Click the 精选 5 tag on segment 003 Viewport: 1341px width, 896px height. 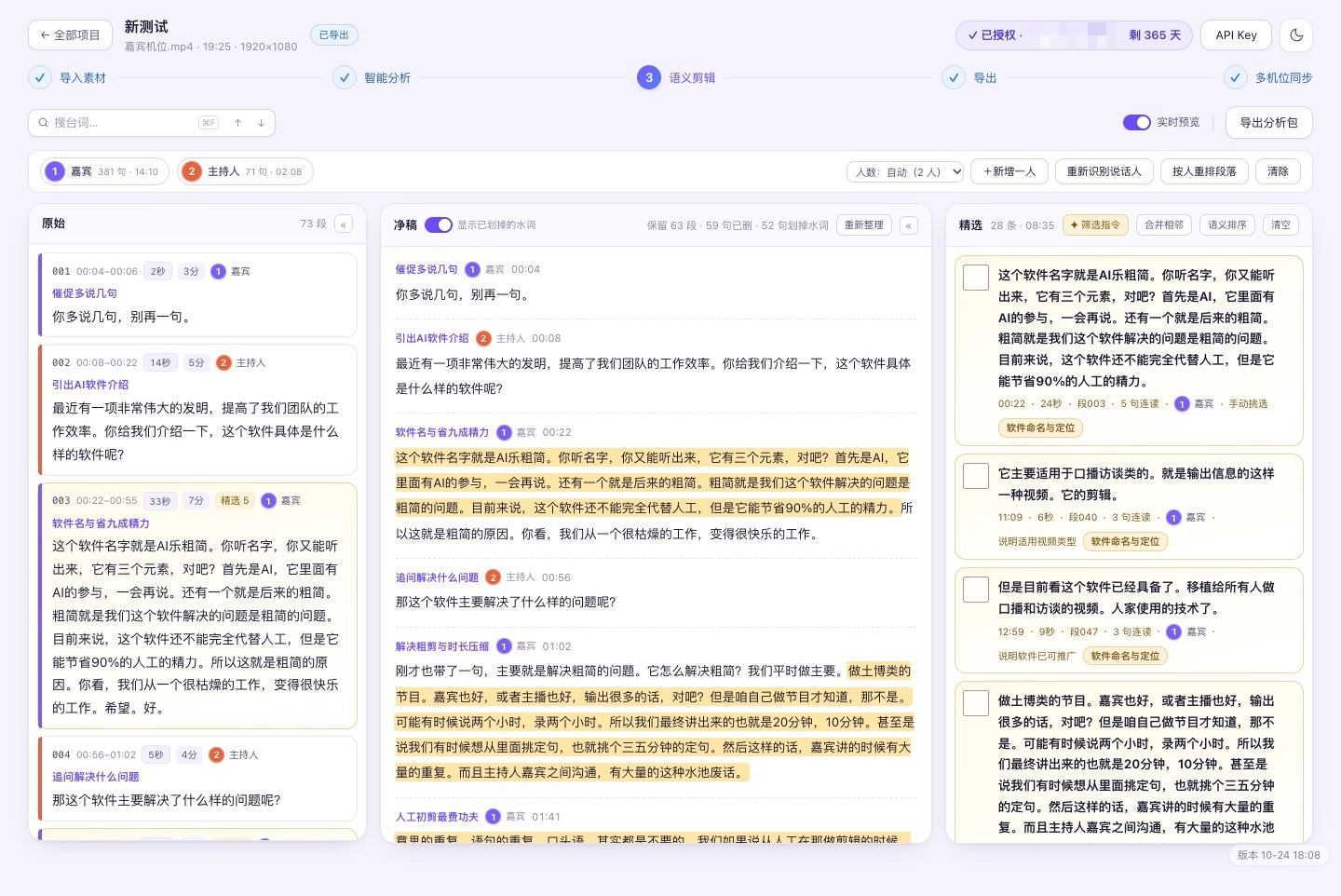(235, 501)
